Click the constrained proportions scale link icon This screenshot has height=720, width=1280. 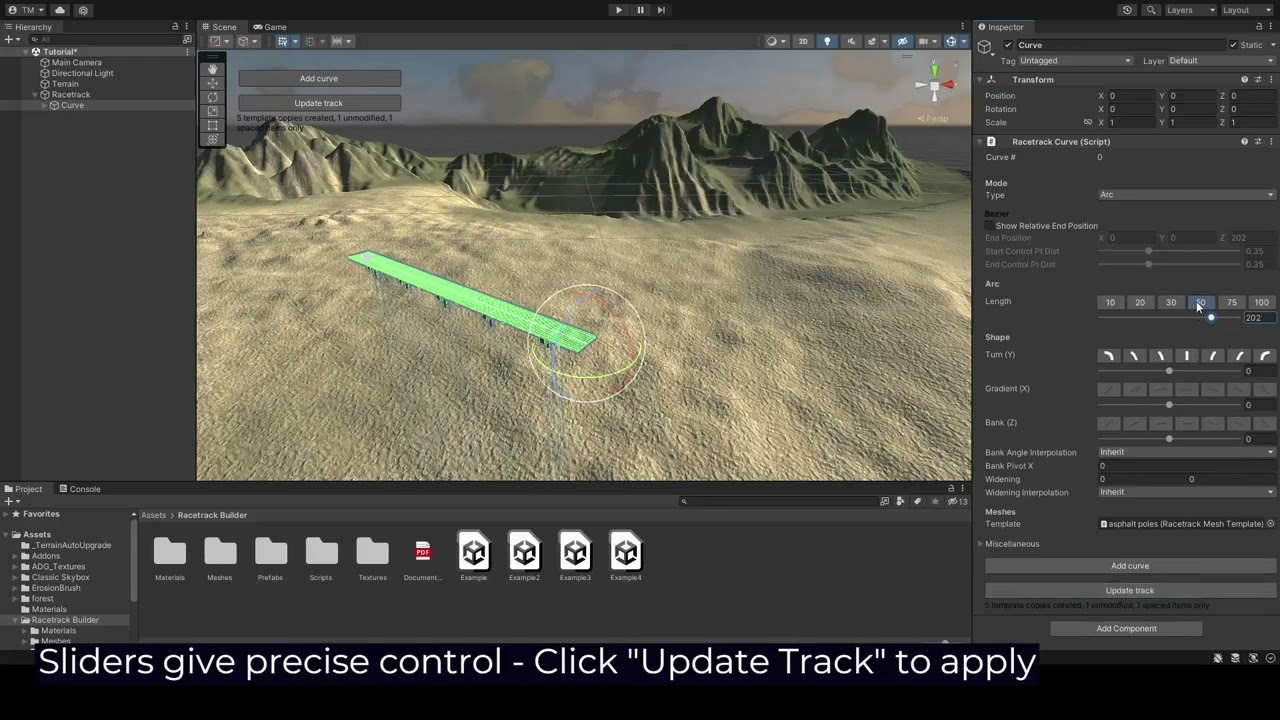tap(1088, 122)
